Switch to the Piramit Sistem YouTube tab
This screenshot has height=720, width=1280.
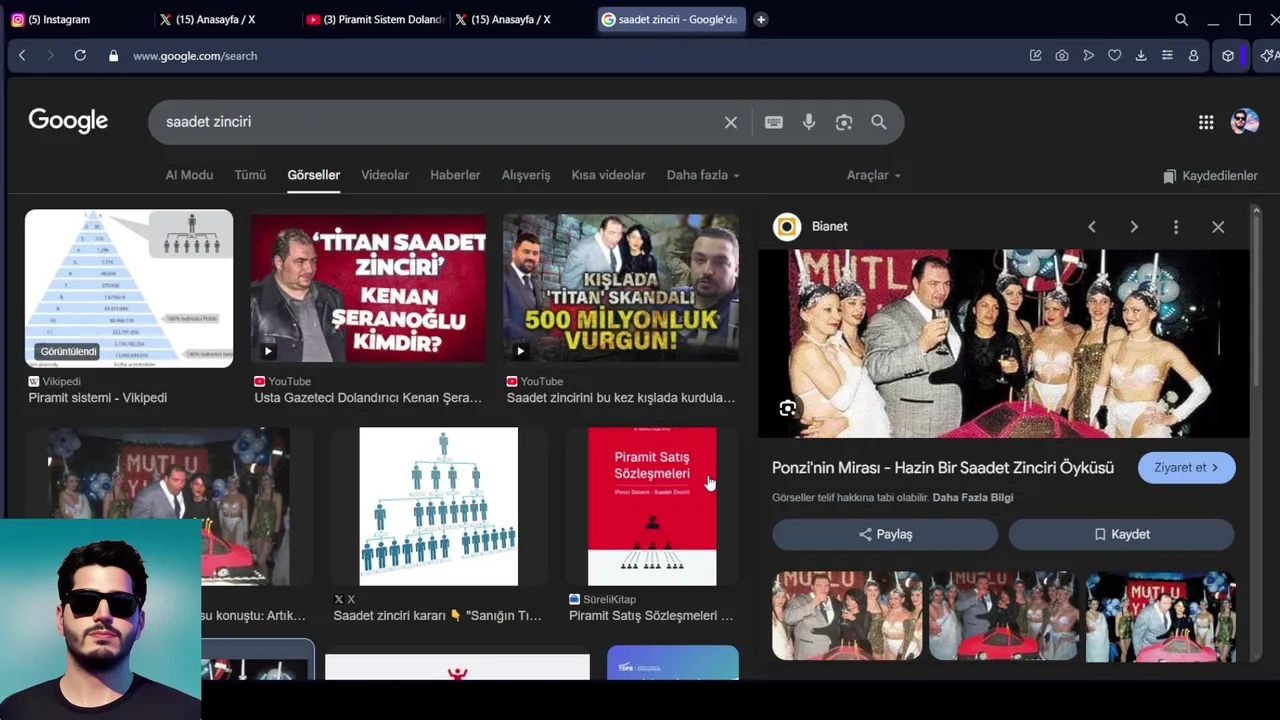click(x=375, y=19)
